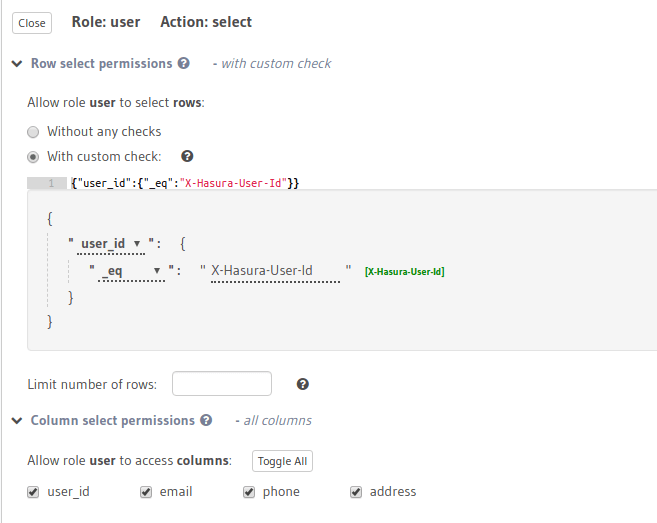This screenshot has width=657, height=523.
Task: Click help icon beside Column select permissions
Action: 206,421
